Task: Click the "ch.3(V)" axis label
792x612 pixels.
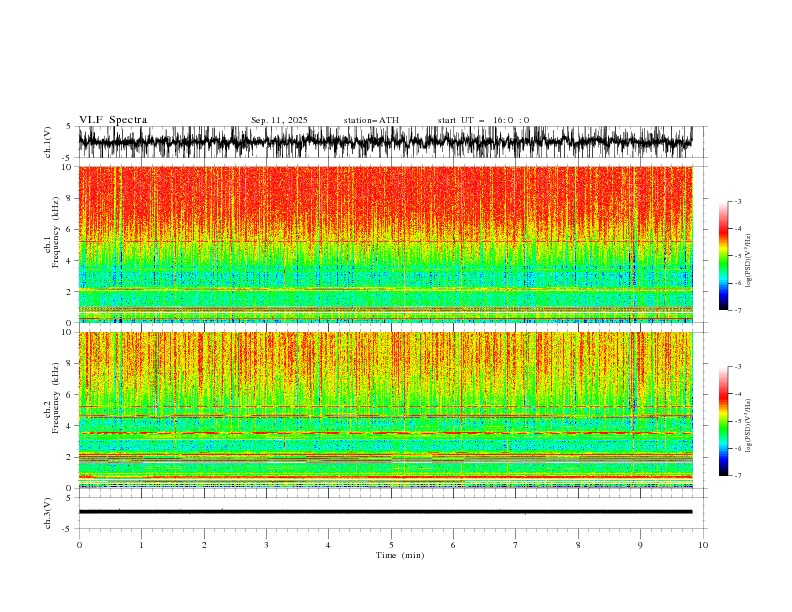Action: pos(48,513)
